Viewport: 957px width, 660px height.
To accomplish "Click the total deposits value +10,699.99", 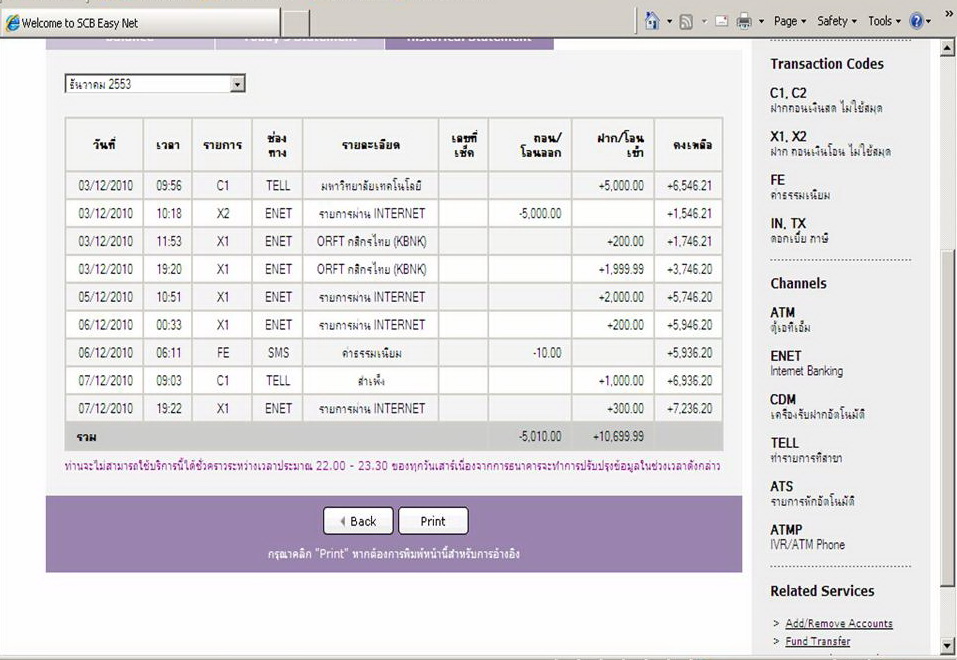I will pos(618,437).
